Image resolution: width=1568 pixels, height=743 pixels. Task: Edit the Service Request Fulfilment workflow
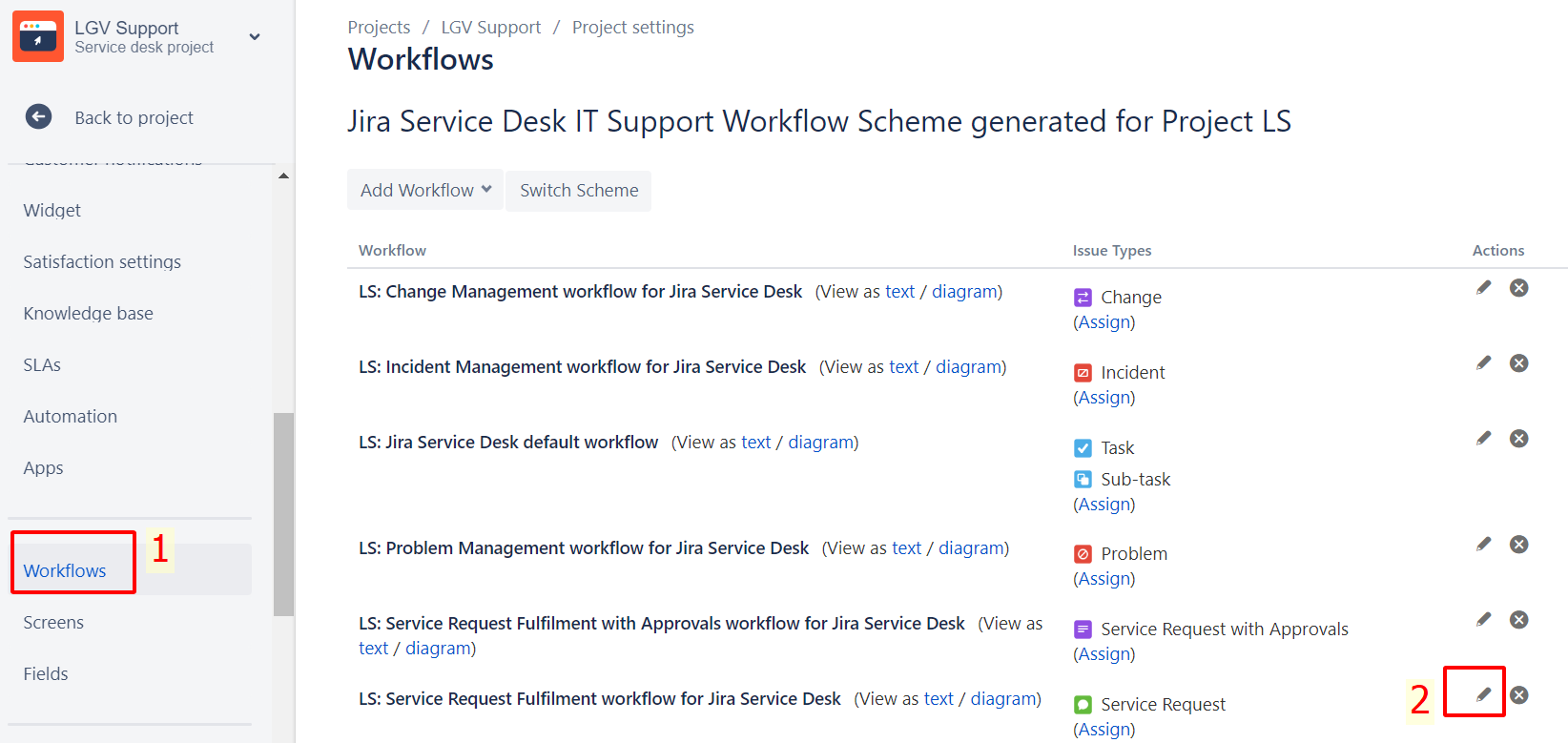click(x=1483, y=695)
